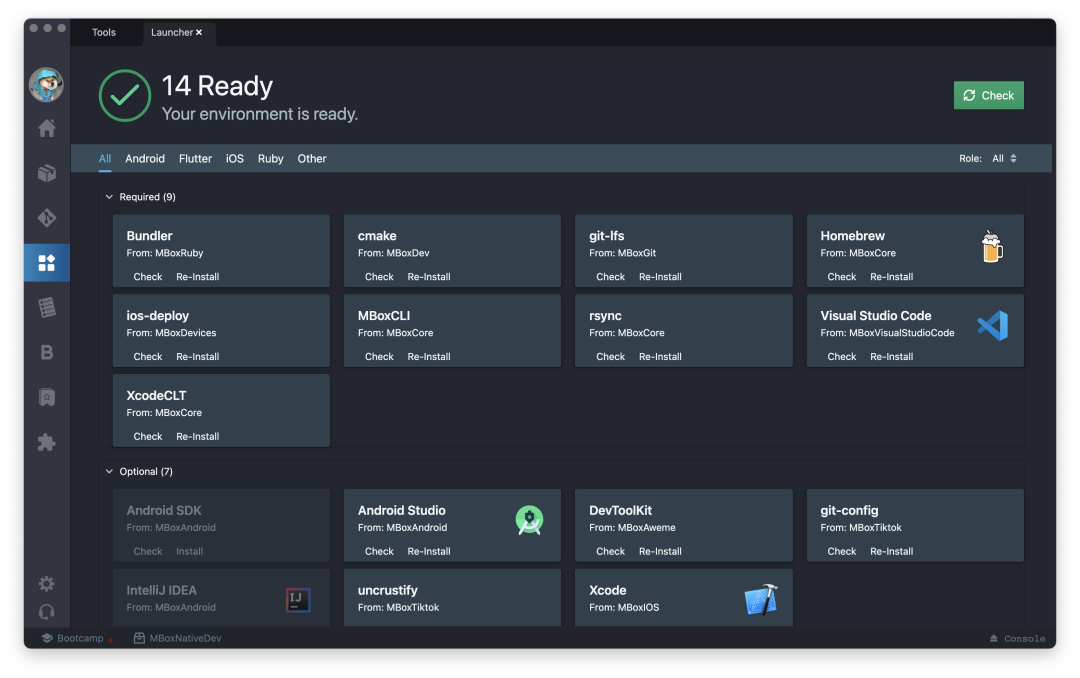Image resolution: width=1080 pixels, height=678 pixels.
Task: Open Bootcamp in the status bar
Action: (x=73, y=638)
